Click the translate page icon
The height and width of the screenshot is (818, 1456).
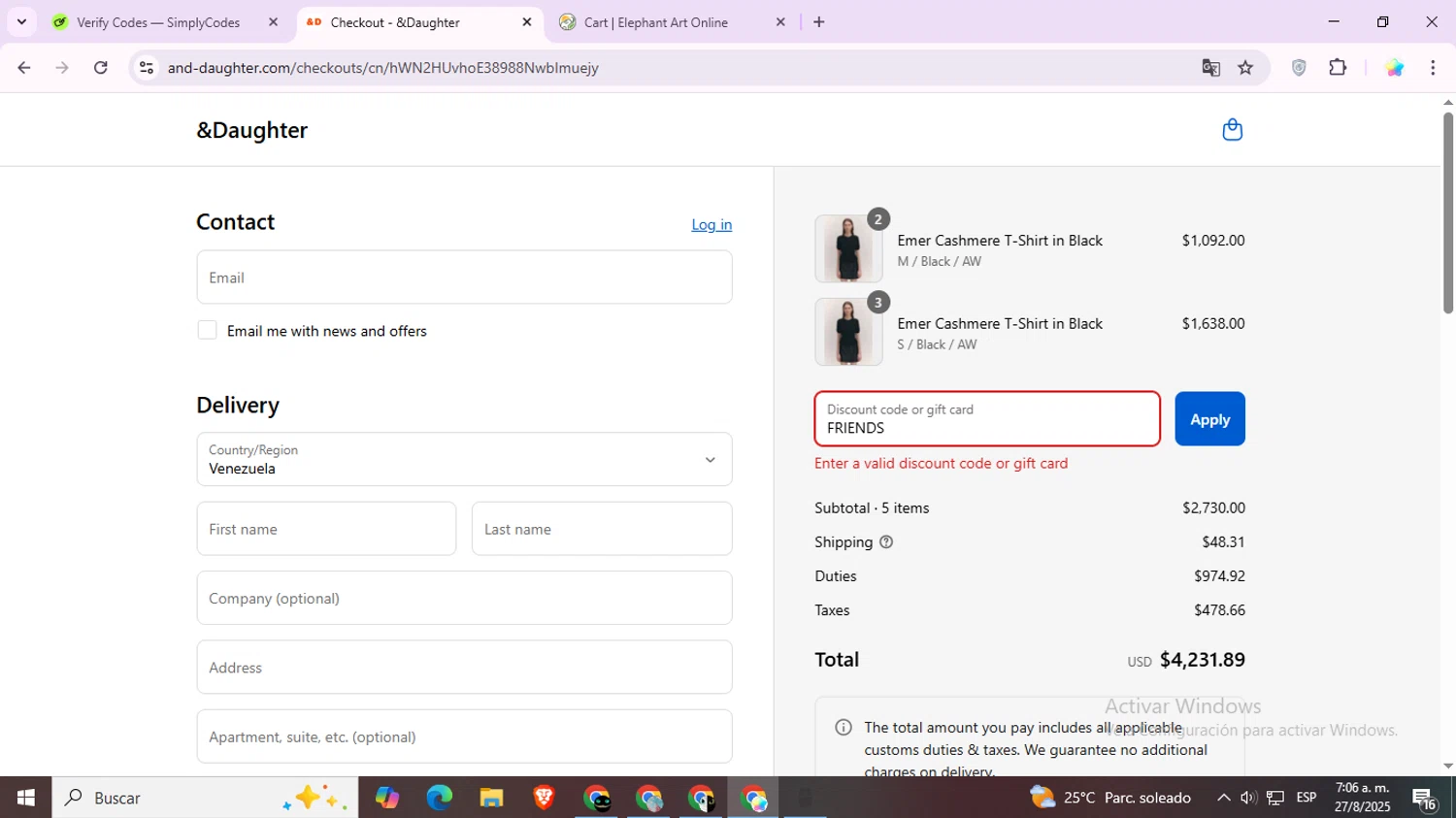point(1210,67)
